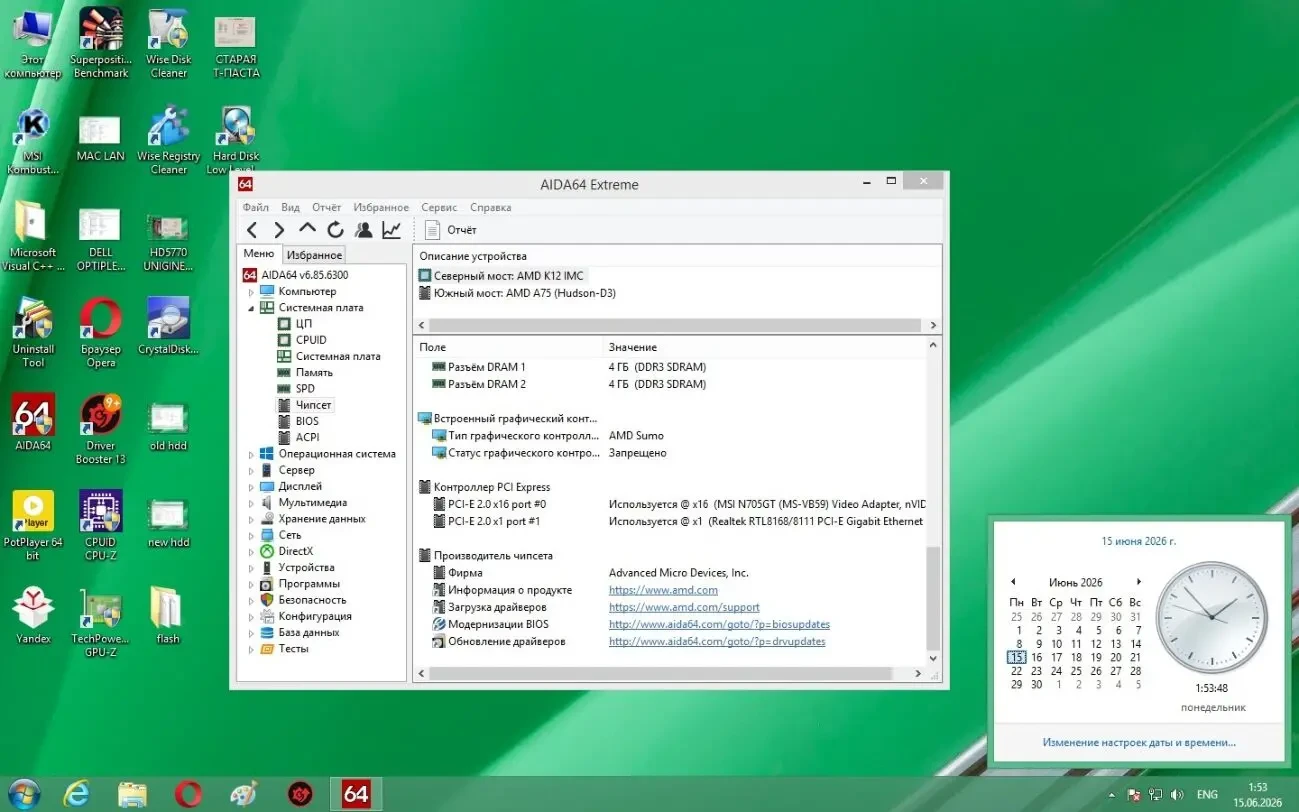This screenshot has height=812, width=1299.
Task: Select BIOS in the tree
Action: 307,421
